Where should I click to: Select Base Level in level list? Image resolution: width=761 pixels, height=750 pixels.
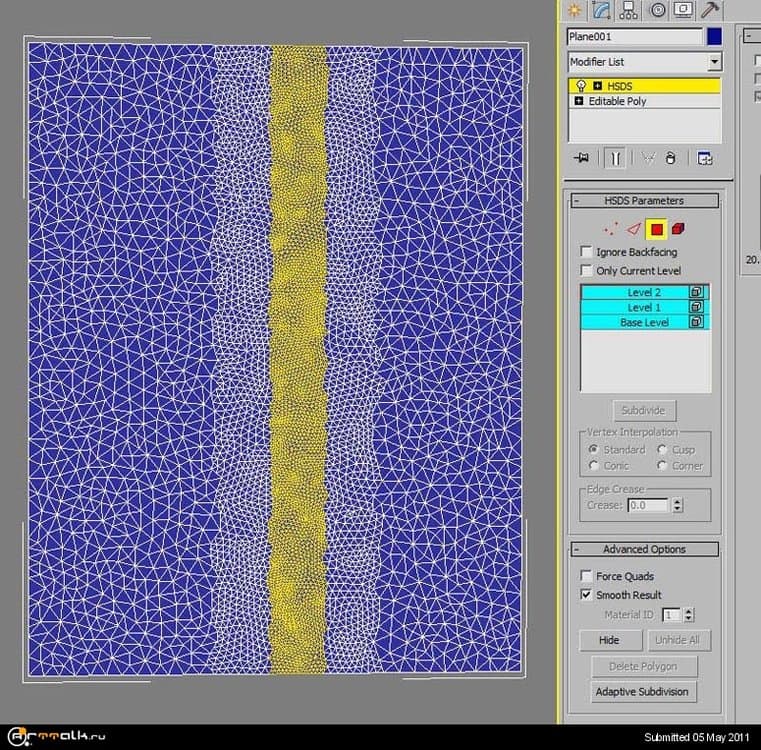point(645,322)
